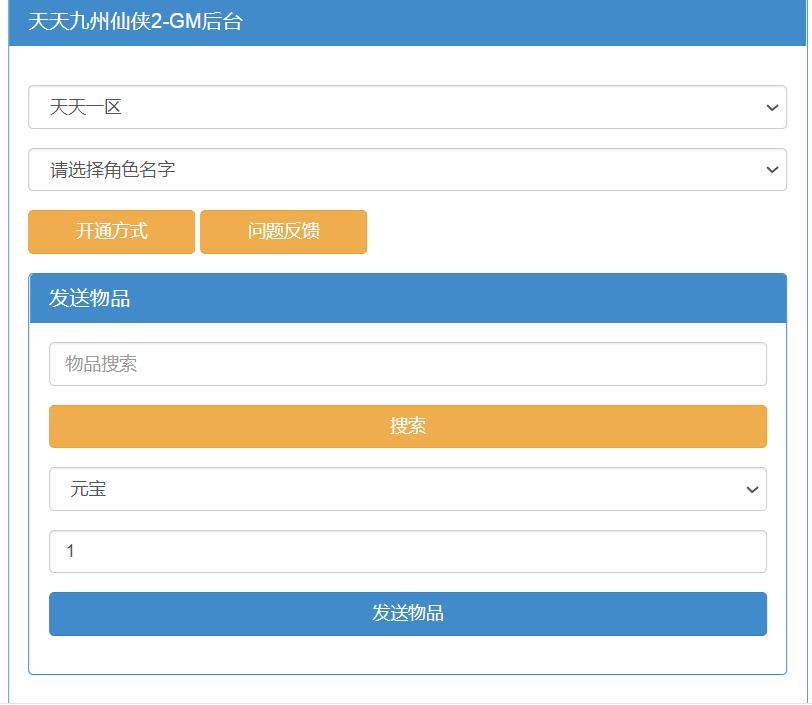Click the 发送物品 panel heading

pyautogui.click(x=90, y=299)
